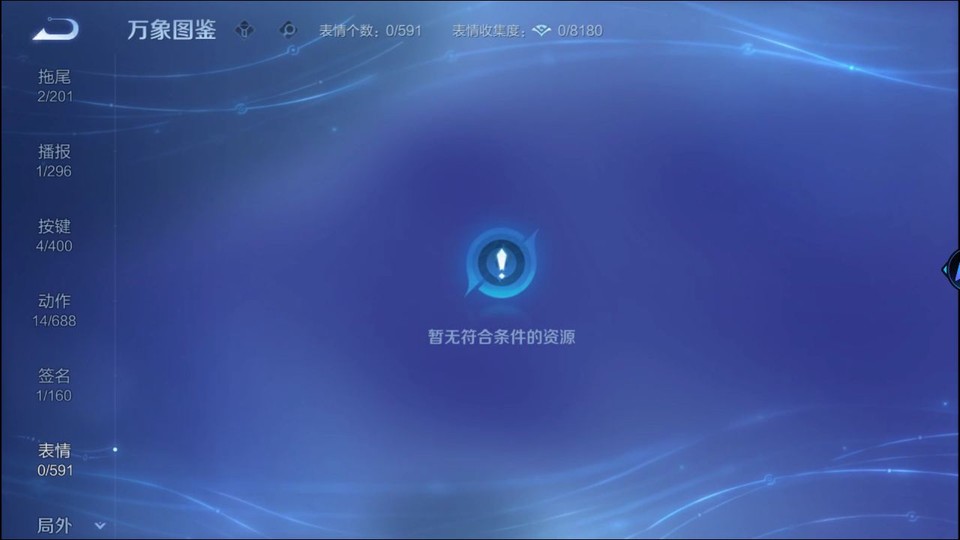The width and height of the screenshot is (960, 540).
Task: Select the 表情 0/591 category
Action: (54, 460)
